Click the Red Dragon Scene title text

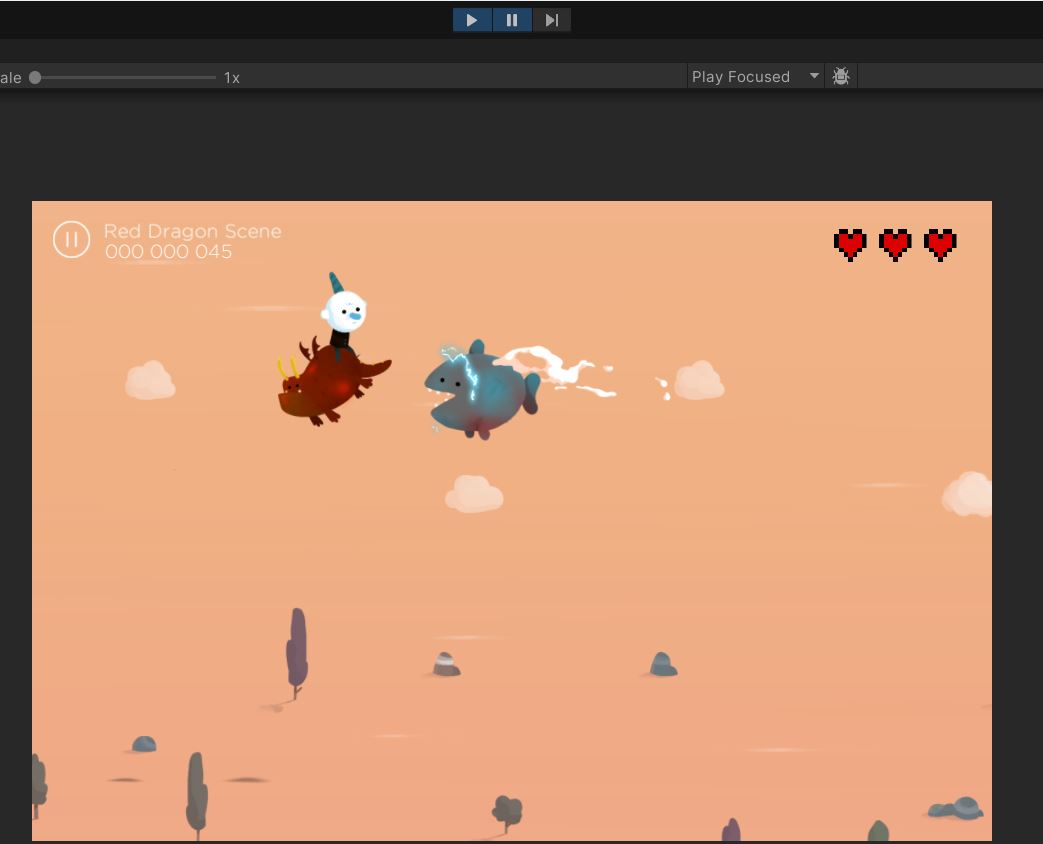(193, 231)
